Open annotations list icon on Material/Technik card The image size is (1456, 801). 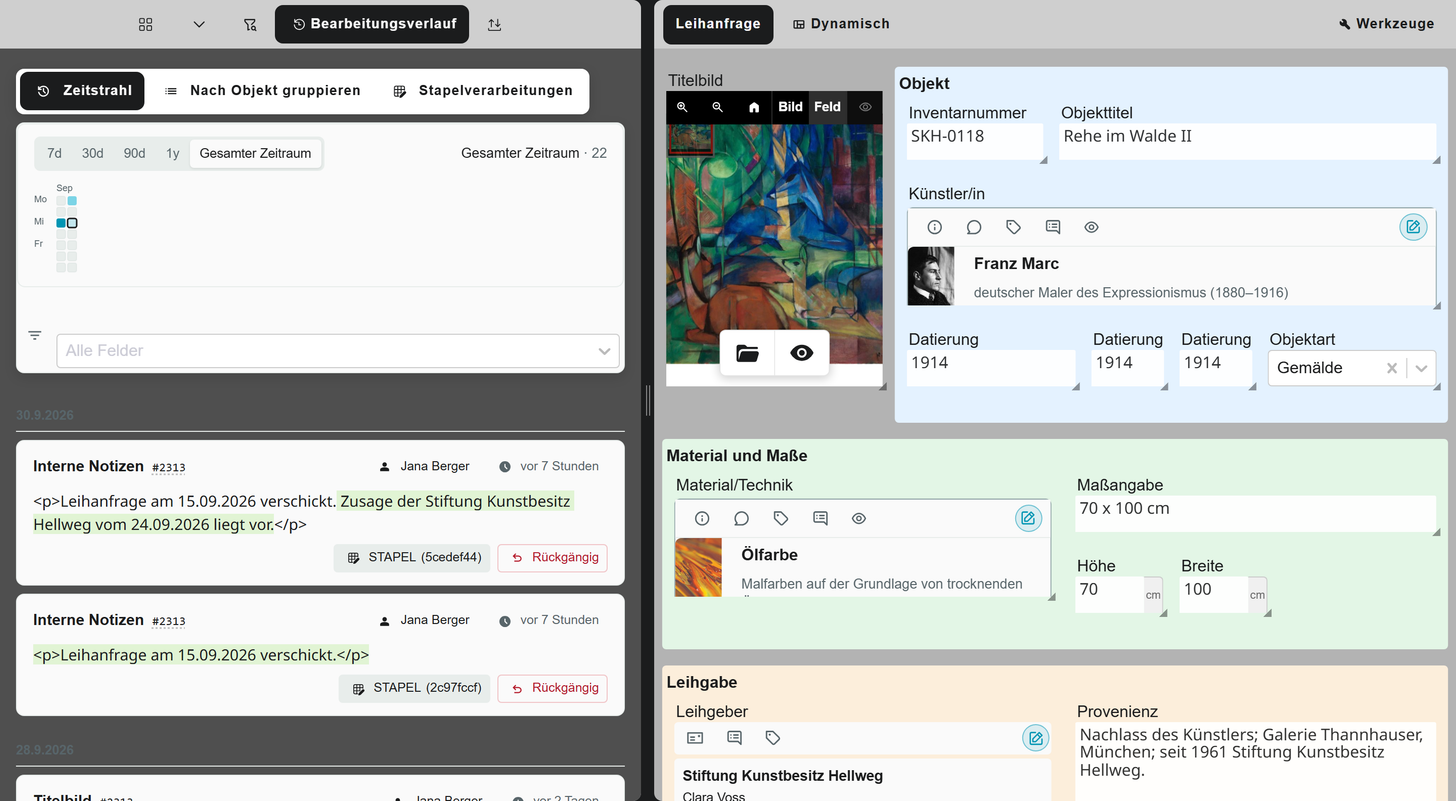coord(820,518)
